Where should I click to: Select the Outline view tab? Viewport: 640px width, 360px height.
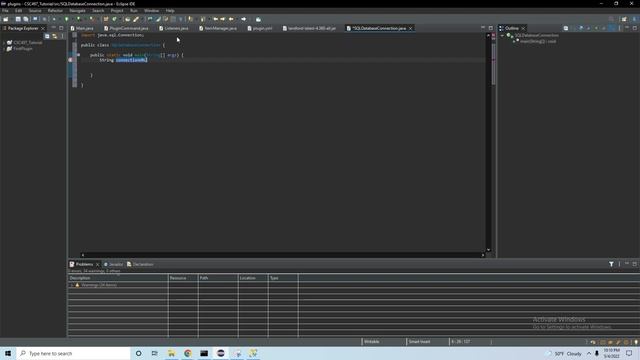[x=509, y=28]
